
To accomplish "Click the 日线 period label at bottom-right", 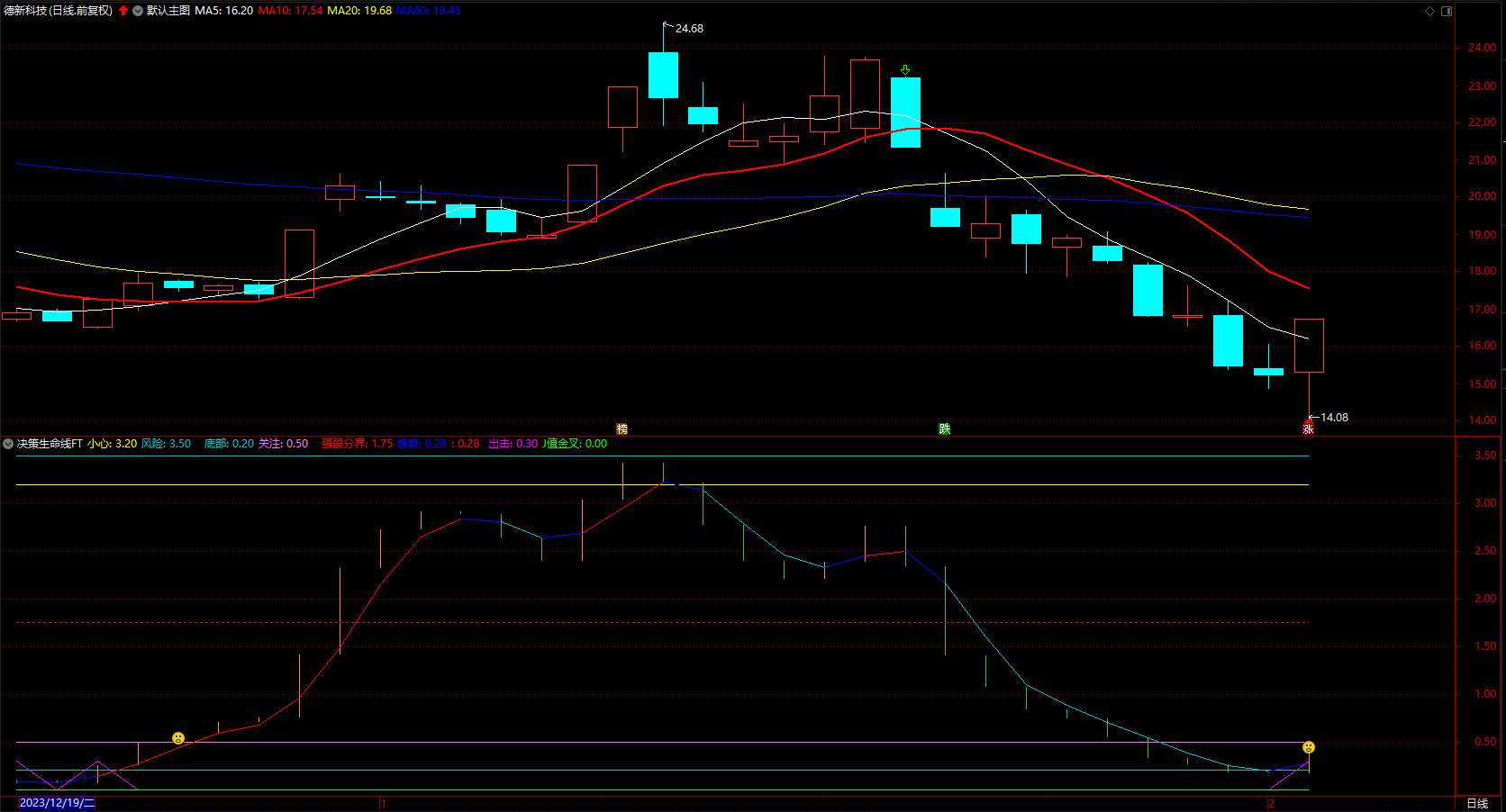I will pos(1477,803).
